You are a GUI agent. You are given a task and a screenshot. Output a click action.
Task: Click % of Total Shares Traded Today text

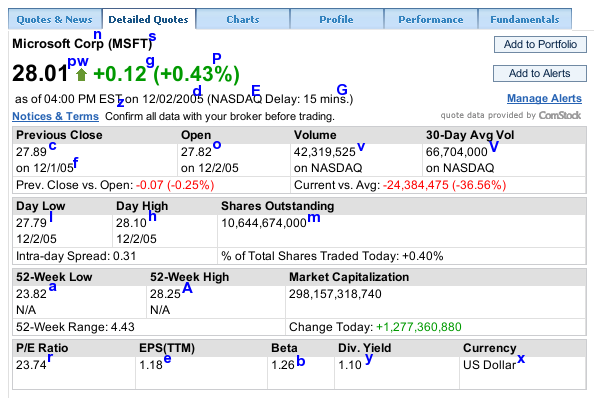332,256
